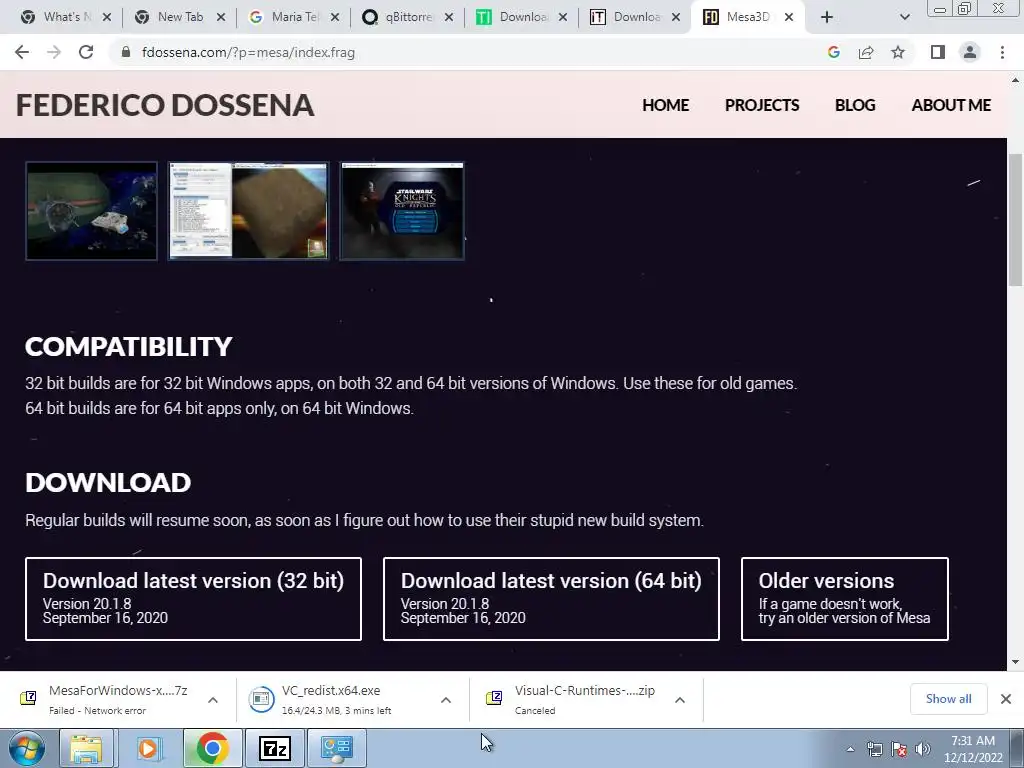Open the Chrome profile avatar
This screenshot has width=1024, height=768.
pyautogui.click(x=970, y=52)
